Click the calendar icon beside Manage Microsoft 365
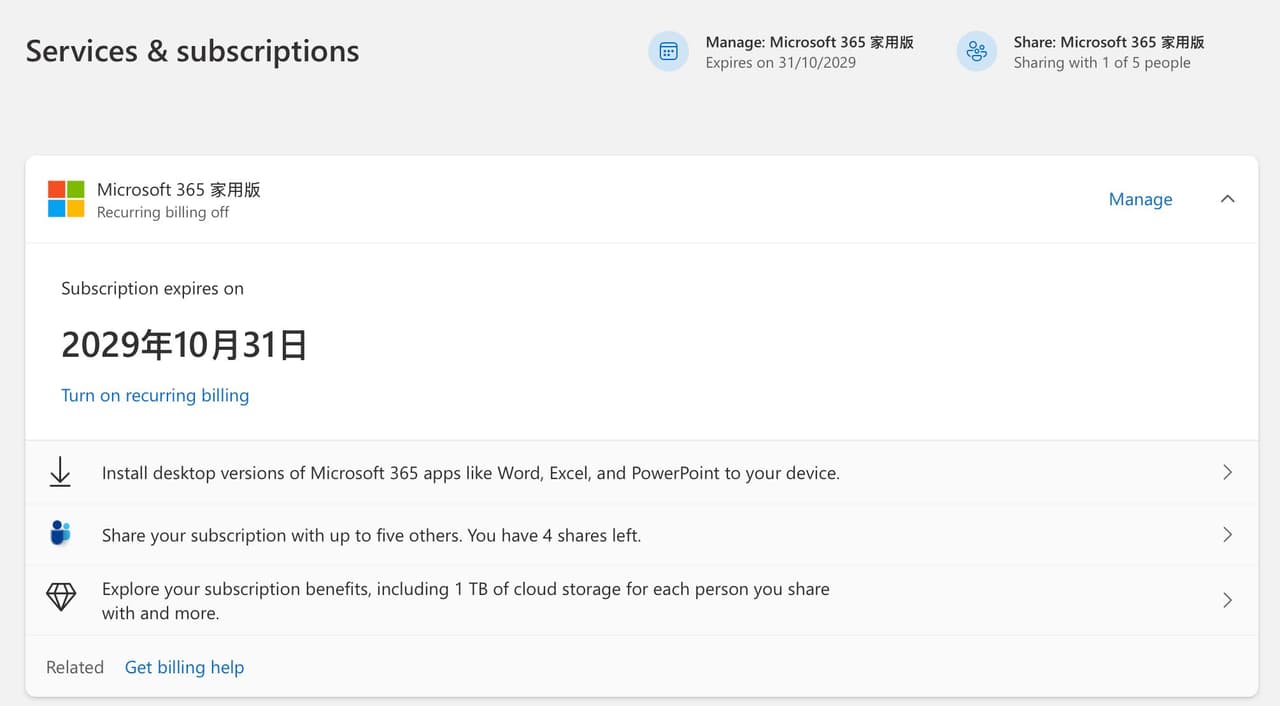The height and width of the screenshot is (706, 1280). tap(668, 52)
